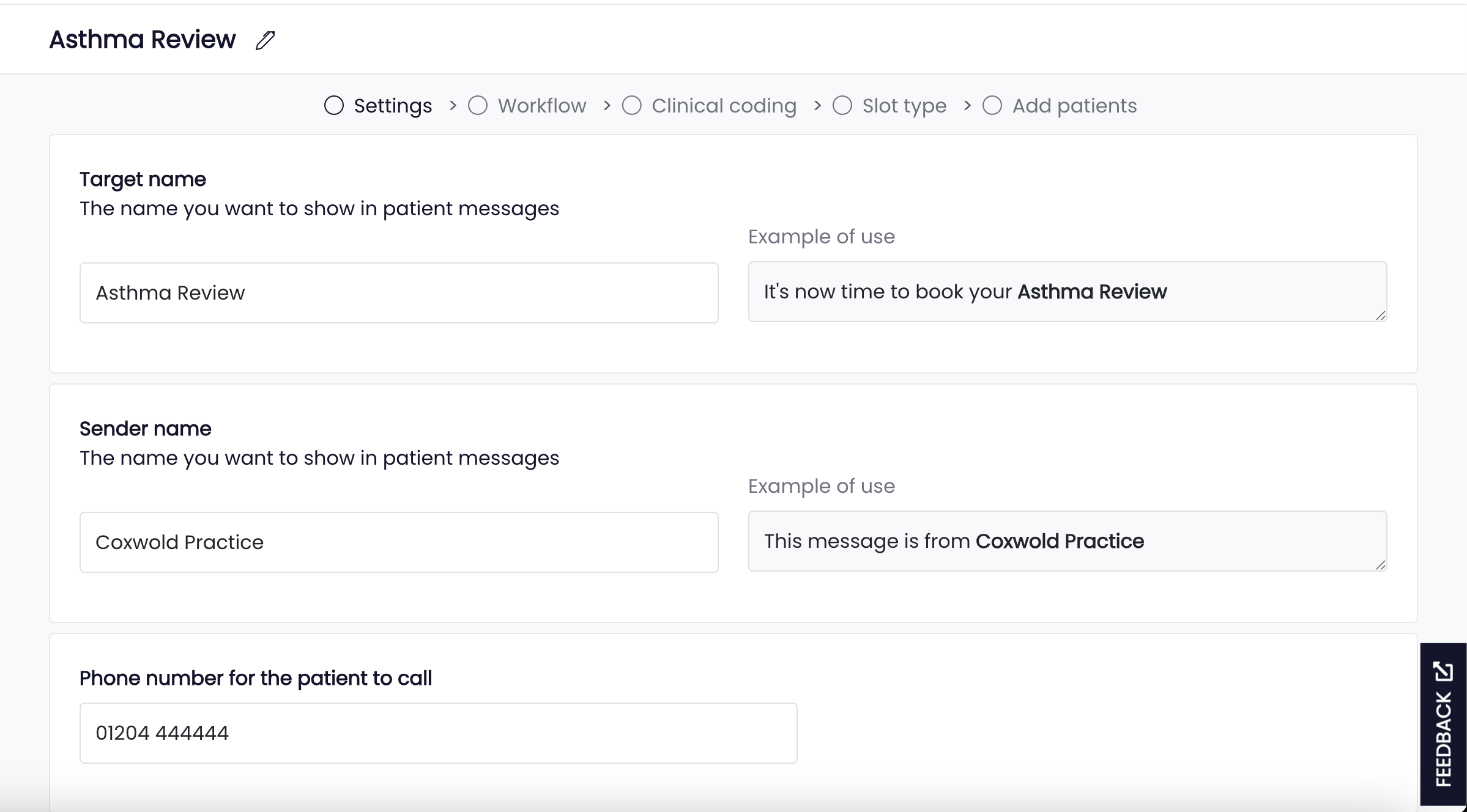
Task: Switch to the Slot type step
Action: coord(904,106)
